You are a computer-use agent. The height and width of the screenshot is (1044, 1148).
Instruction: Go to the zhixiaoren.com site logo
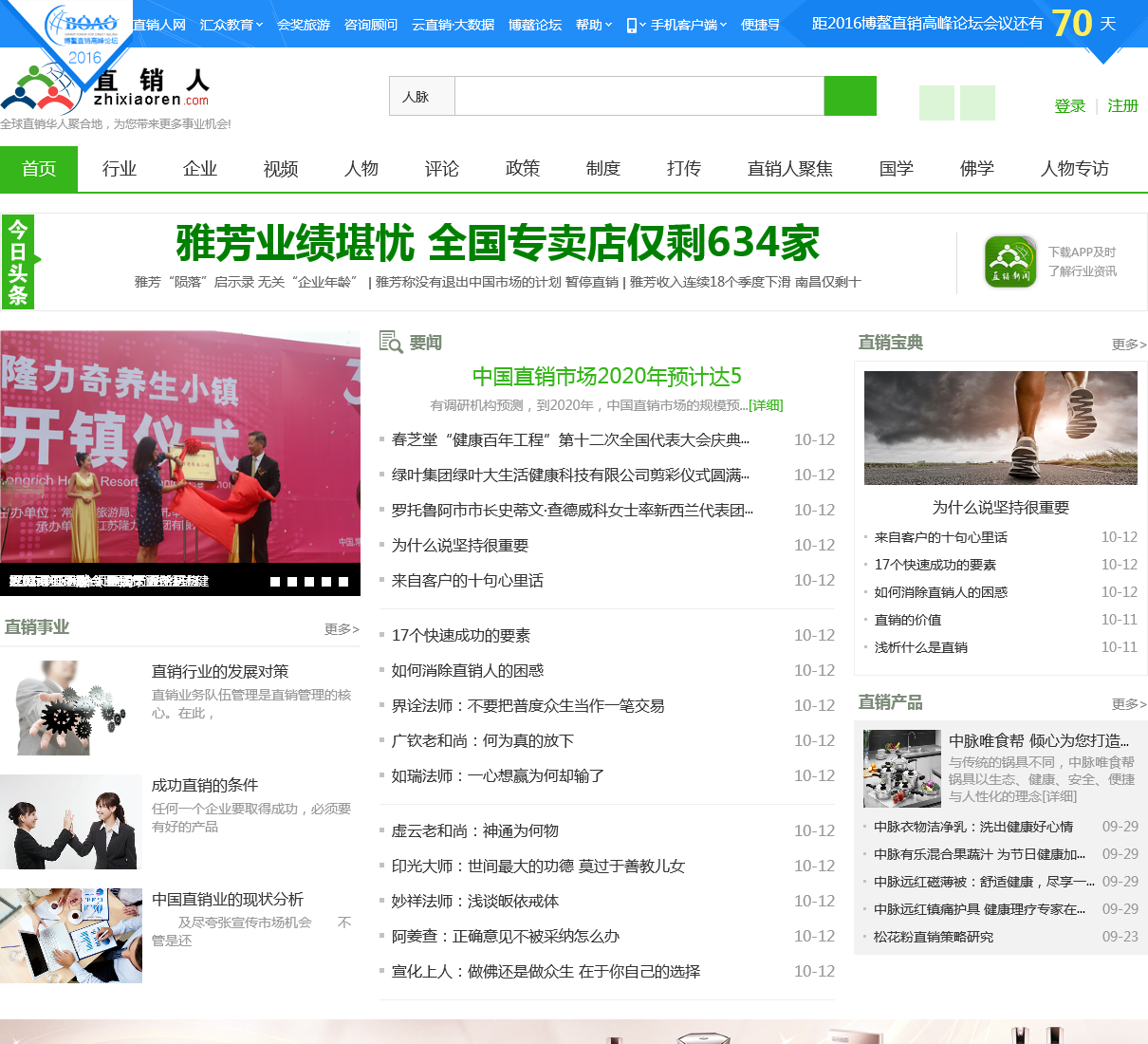(104, 87)
